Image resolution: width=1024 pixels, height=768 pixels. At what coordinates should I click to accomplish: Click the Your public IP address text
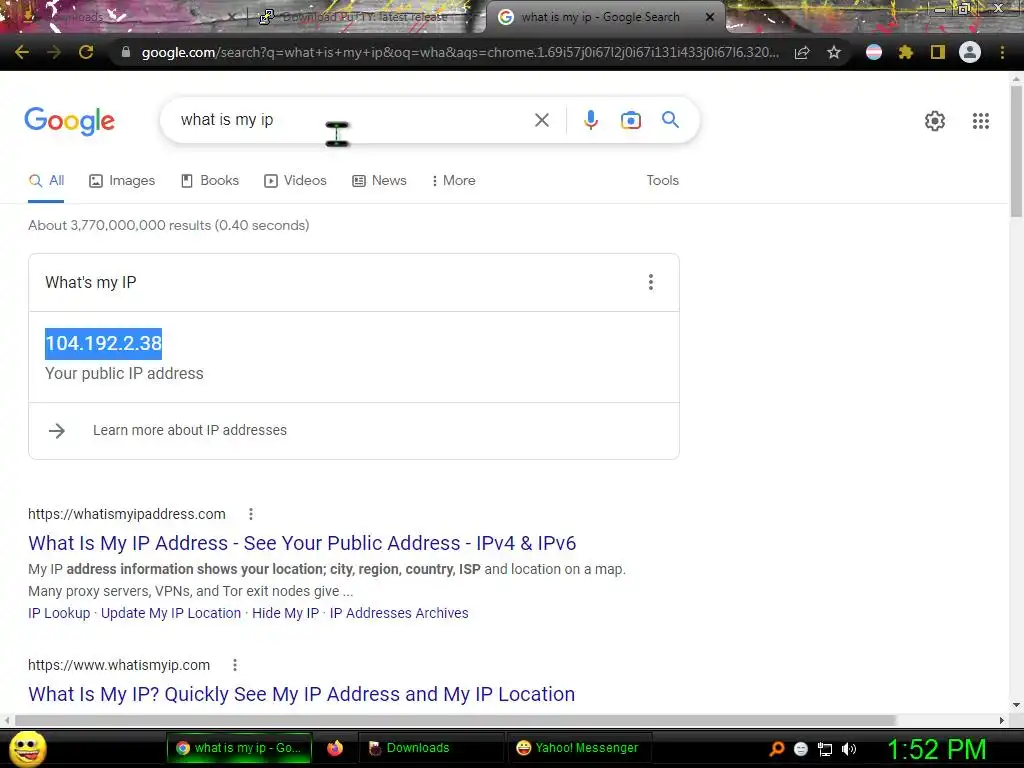(x=124, y=374)
